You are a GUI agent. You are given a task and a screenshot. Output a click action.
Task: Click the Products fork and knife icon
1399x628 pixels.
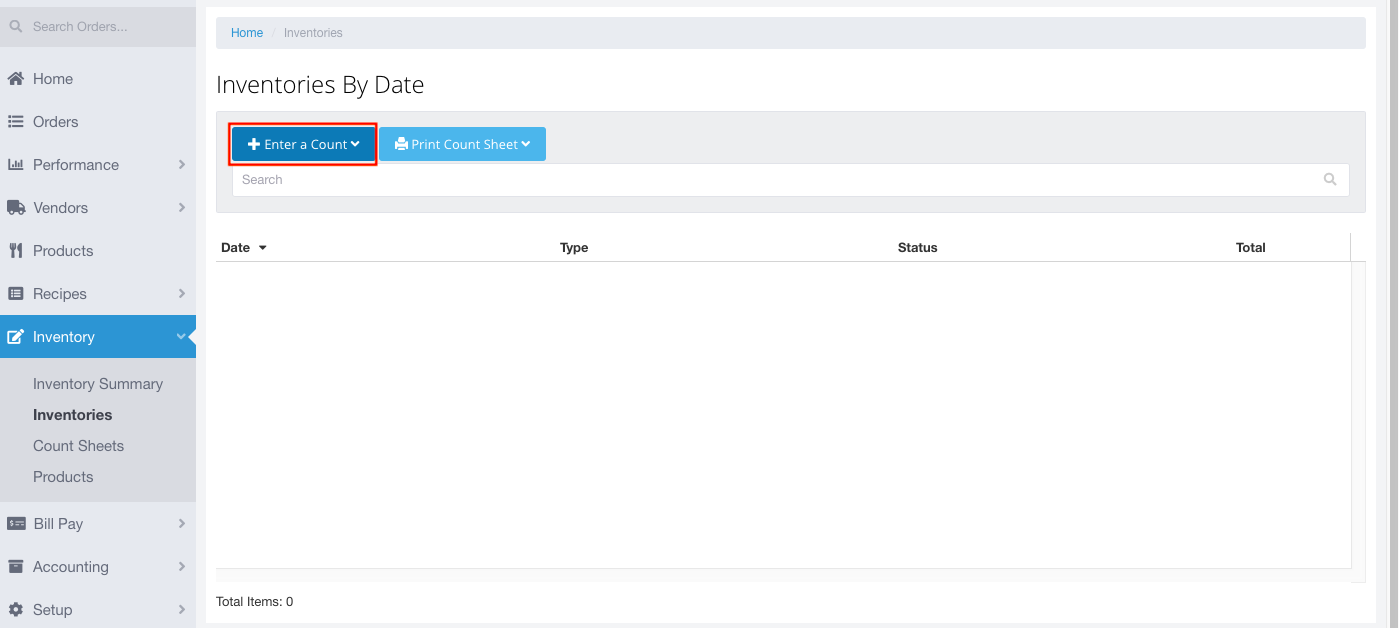pos(16,251)
